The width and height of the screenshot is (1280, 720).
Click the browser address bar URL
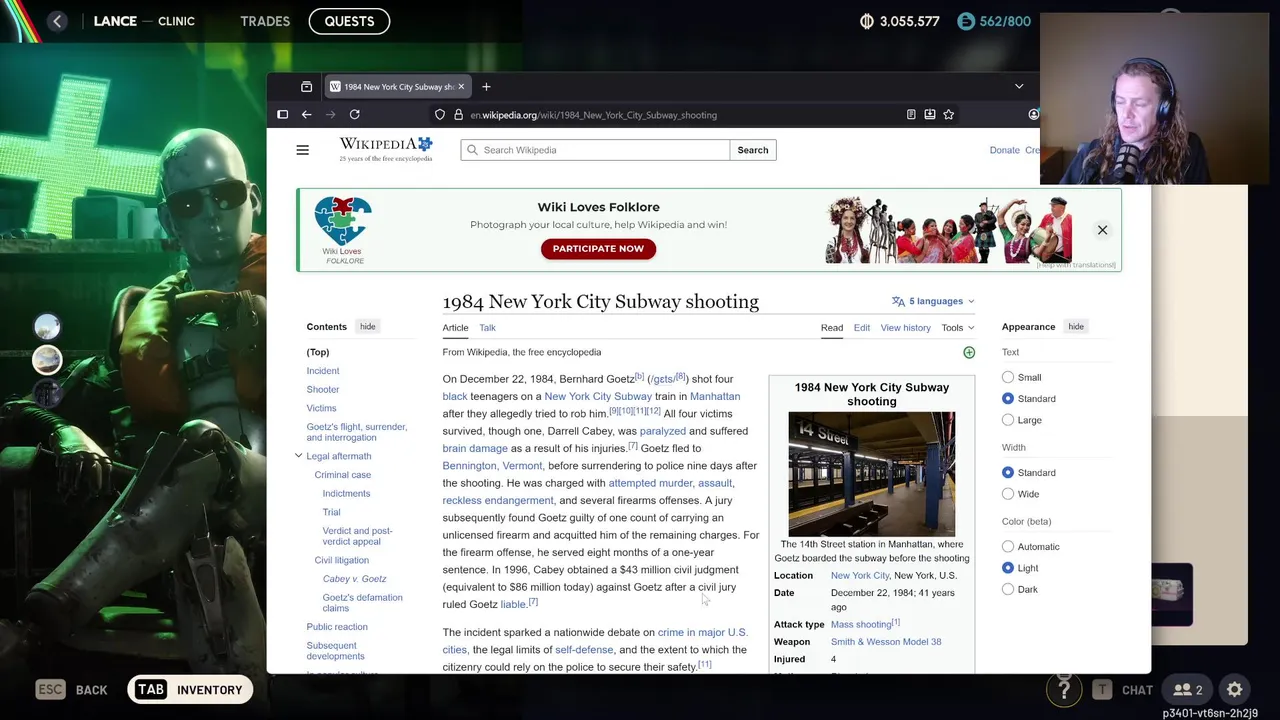[x=593, y=115]
